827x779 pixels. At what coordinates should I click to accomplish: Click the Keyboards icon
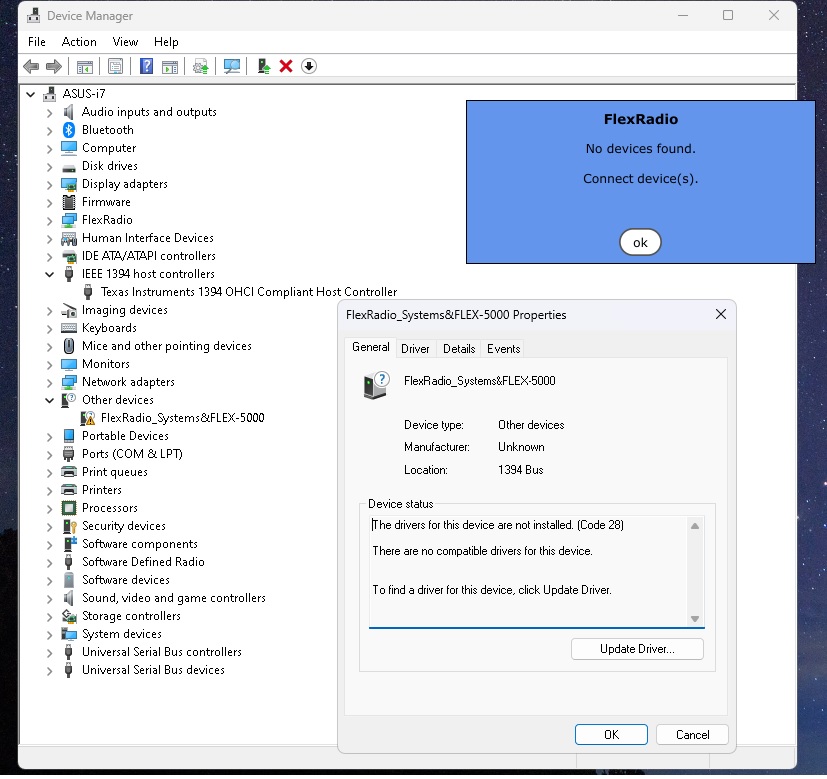(x=69, y=328)
